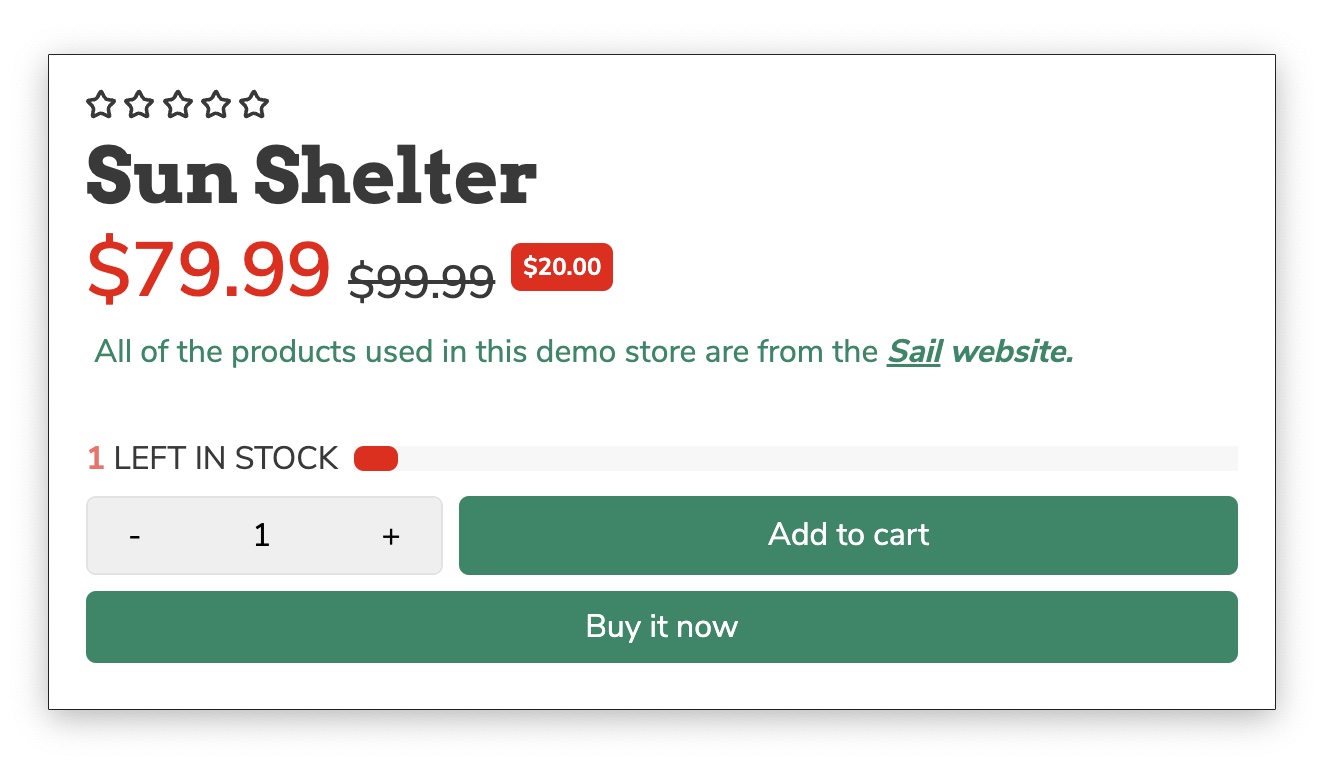
Task: Decrease quantity with the minus button
Action: (x=135, y=537)
